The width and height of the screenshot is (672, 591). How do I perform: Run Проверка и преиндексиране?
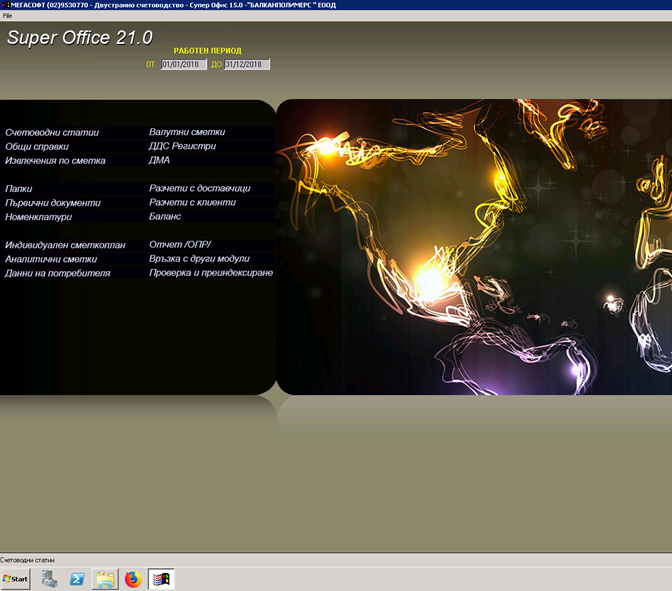pos(210,272)
